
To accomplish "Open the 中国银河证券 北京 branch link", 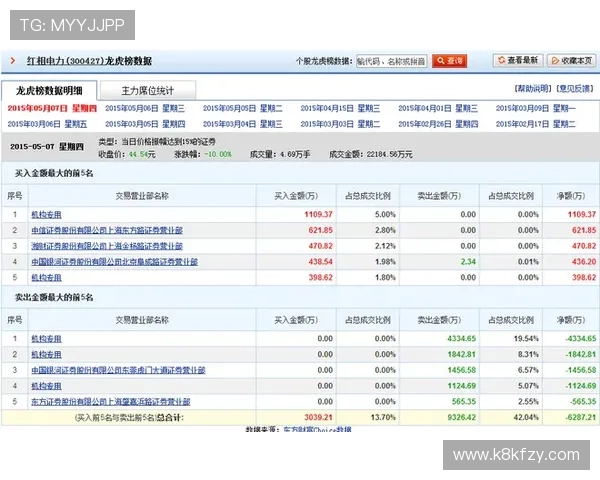I will pos(114,262).
